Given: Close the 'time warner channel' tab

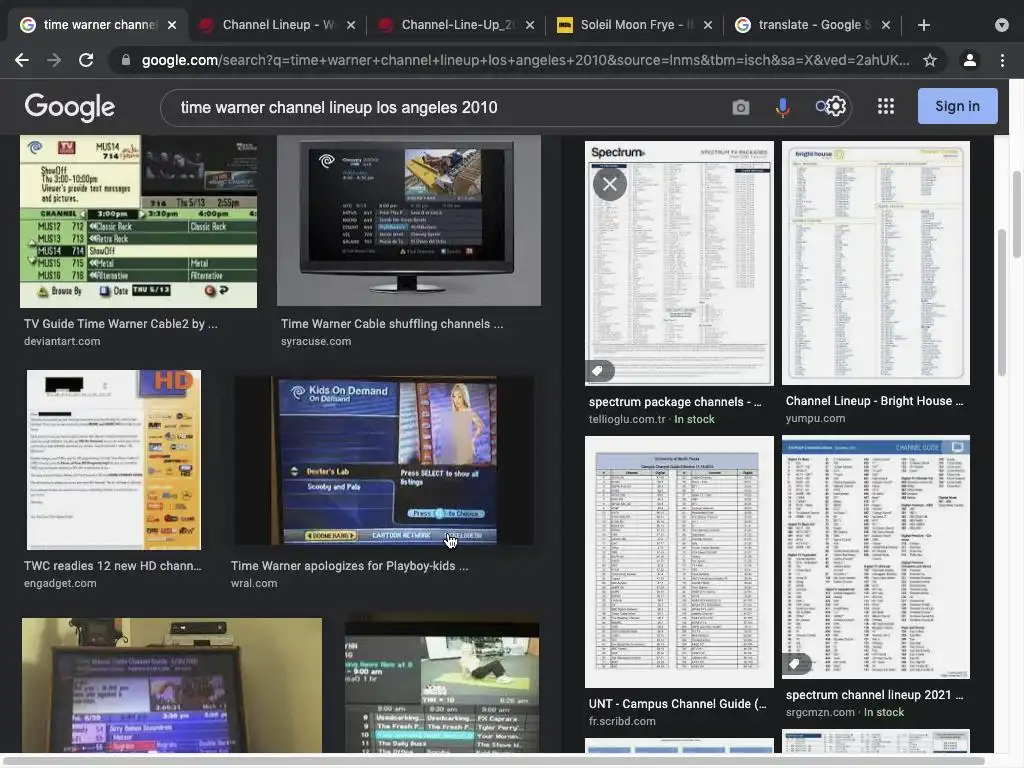Looking at the screenshot, I should coord(172,25).
